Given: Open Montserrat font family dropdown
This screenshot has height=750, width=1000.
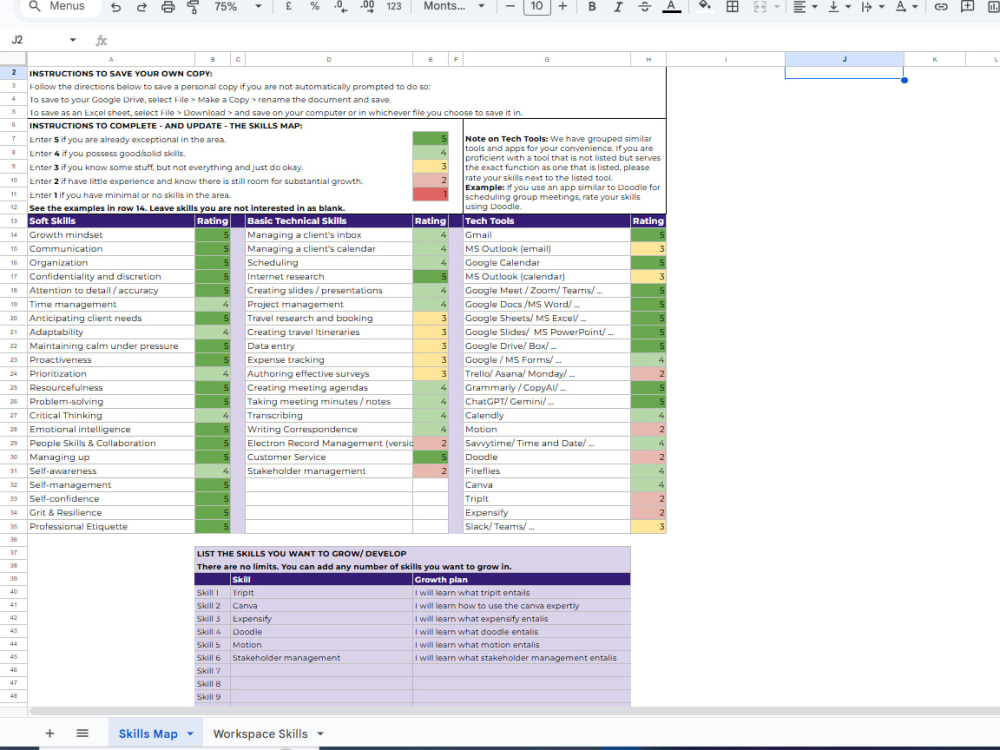Looking at the screenshot, I should (x=453, y=6).
